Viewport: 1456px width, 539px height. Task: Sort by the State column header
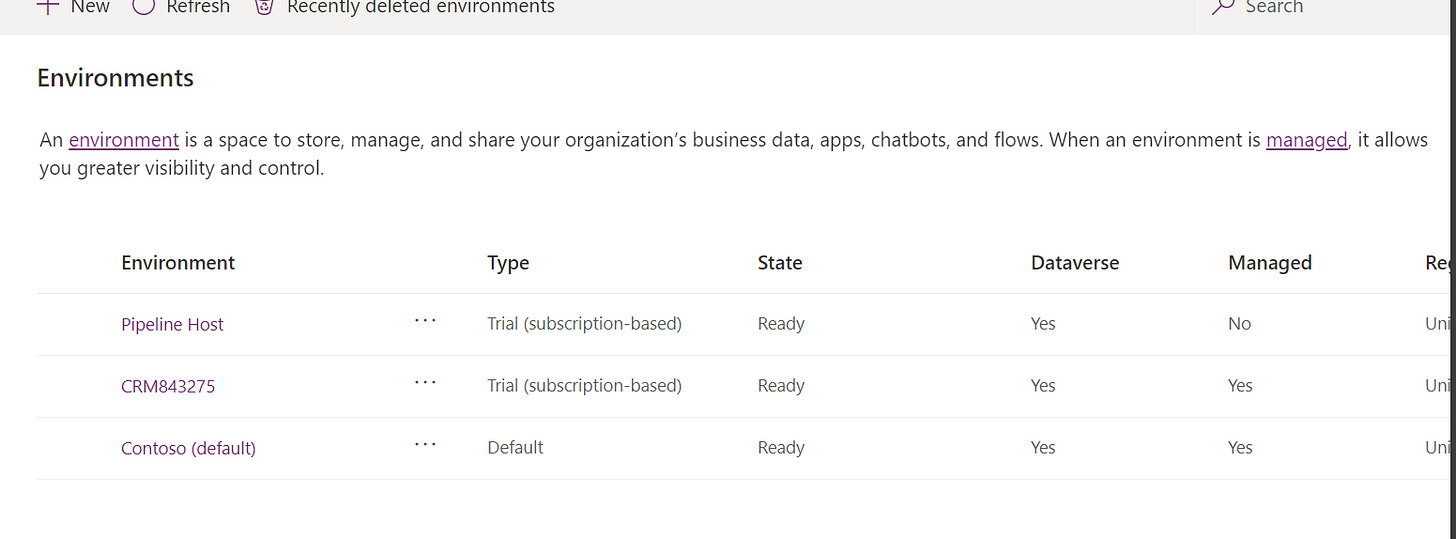tap(780, 263)
